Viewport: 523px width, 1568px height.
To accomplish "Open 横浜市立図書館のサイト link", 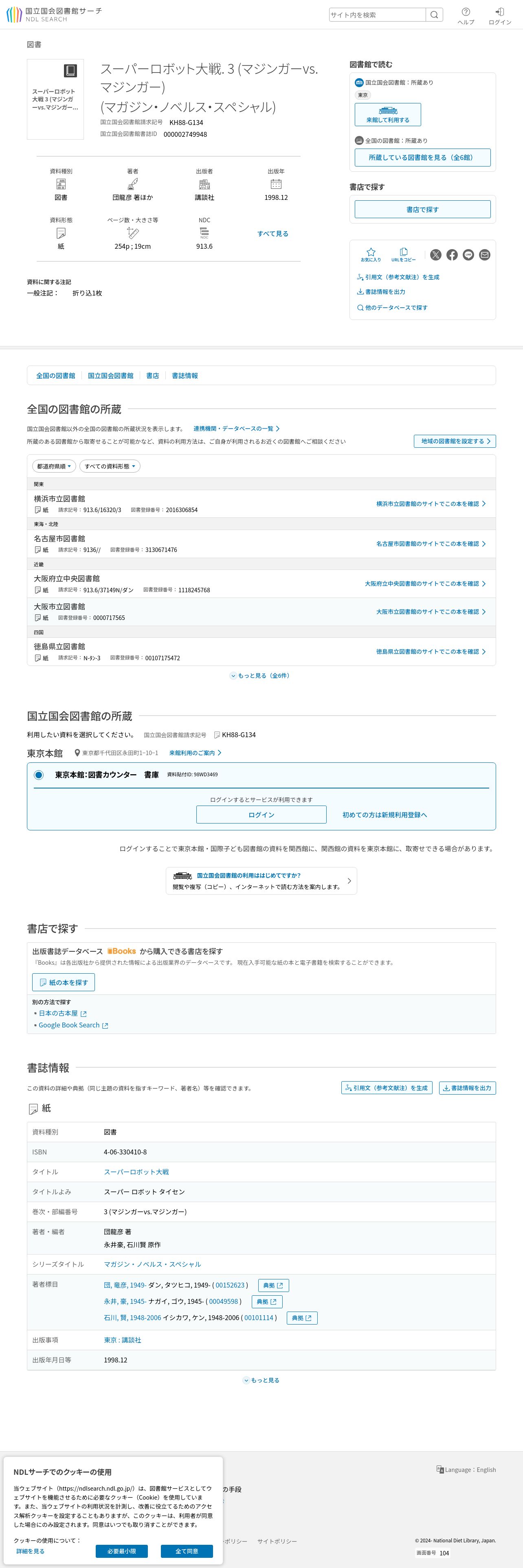I will (431, 504).
